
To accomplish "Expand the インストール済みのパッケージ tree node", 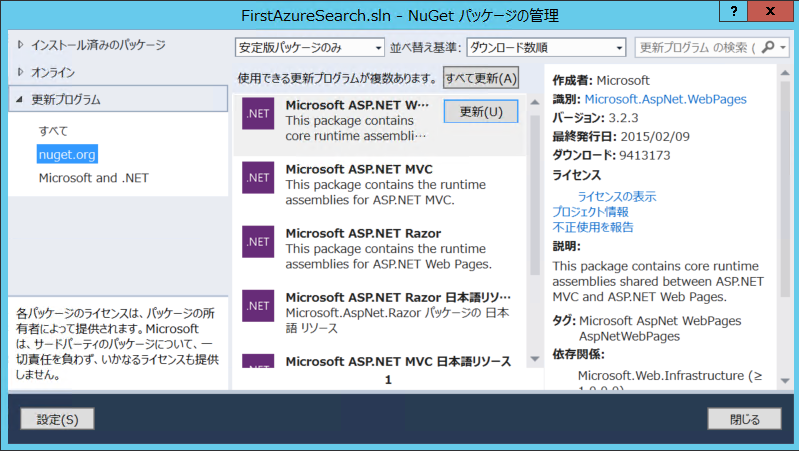I will pyautogui.click(x=20, y=45).
